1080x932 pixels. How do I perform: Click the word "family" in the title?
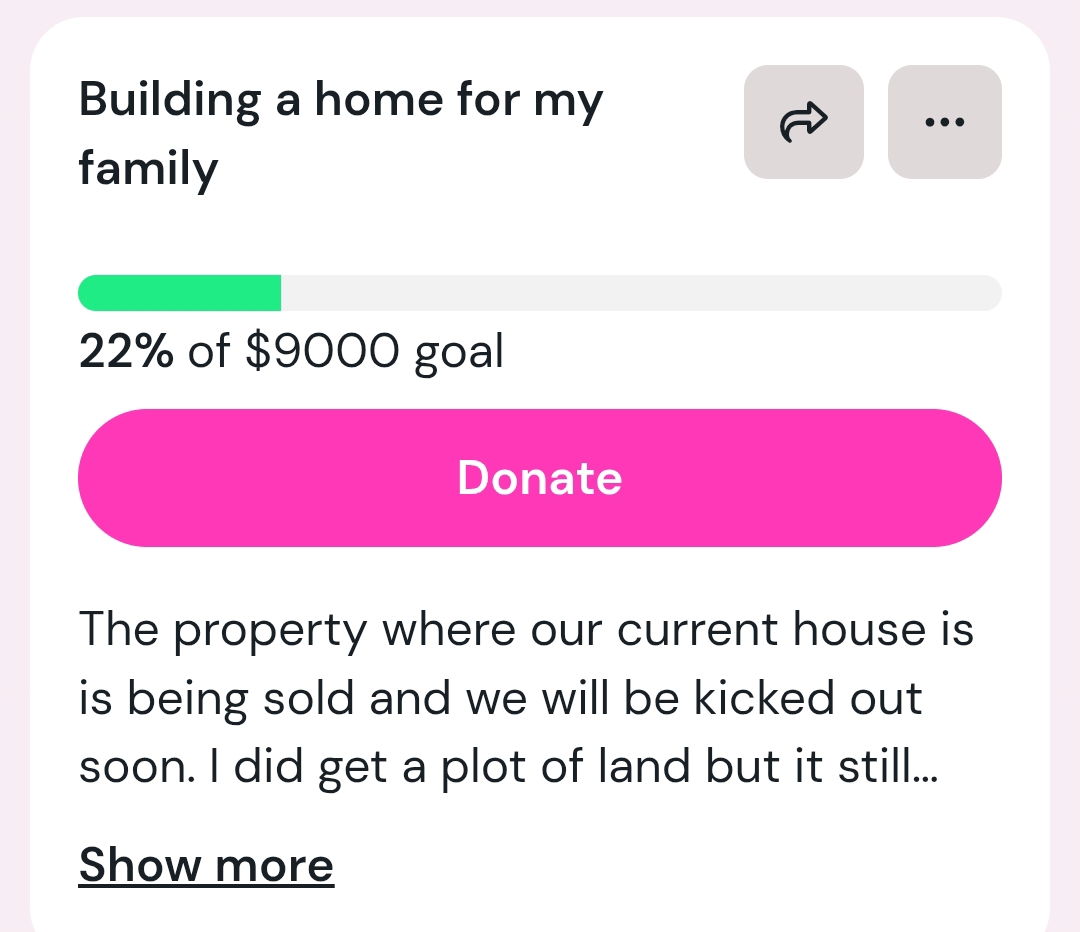[x=148, y=169]
